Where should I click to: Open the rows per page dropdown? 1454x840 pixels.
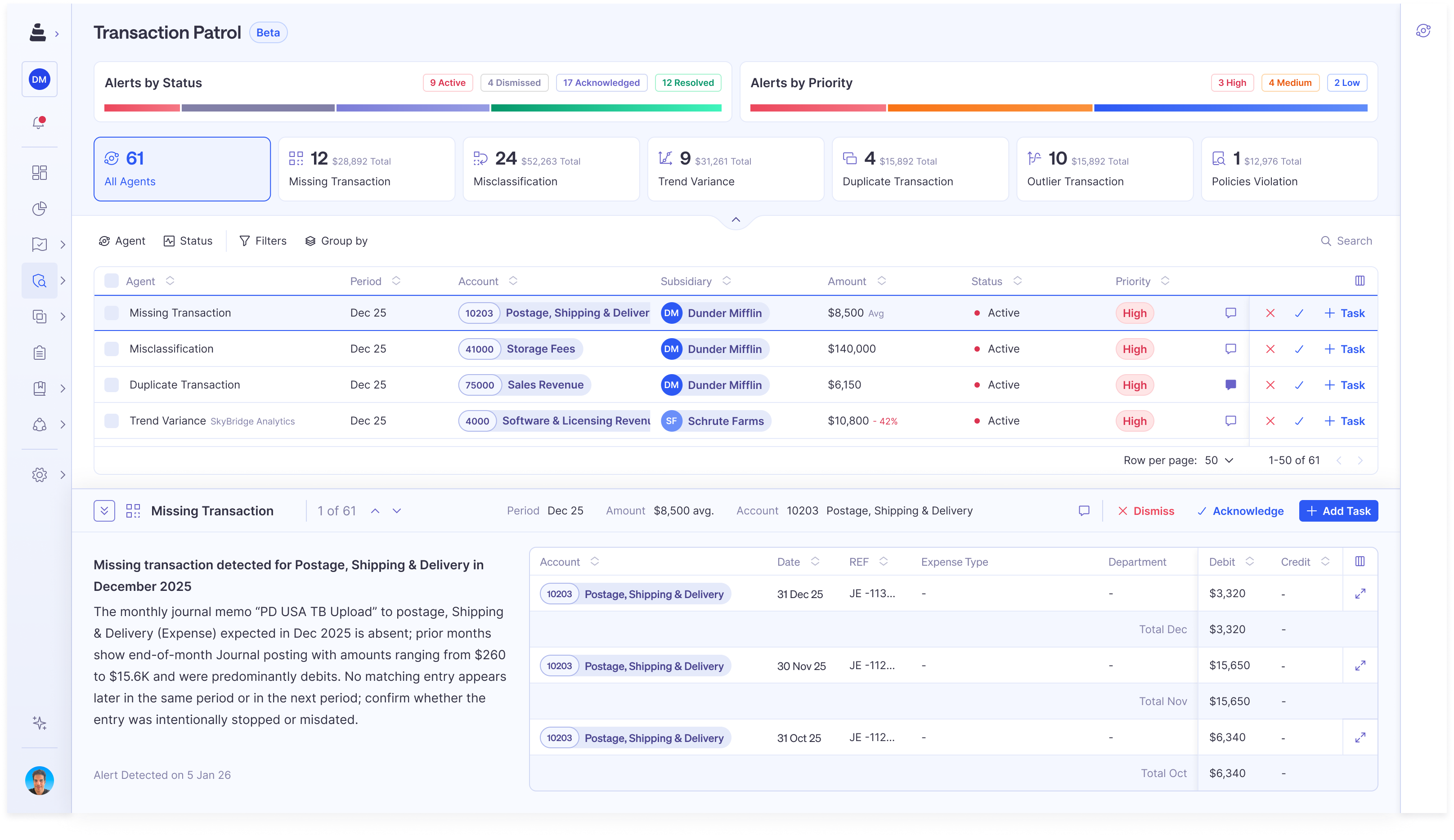(x=1219, y=460)
